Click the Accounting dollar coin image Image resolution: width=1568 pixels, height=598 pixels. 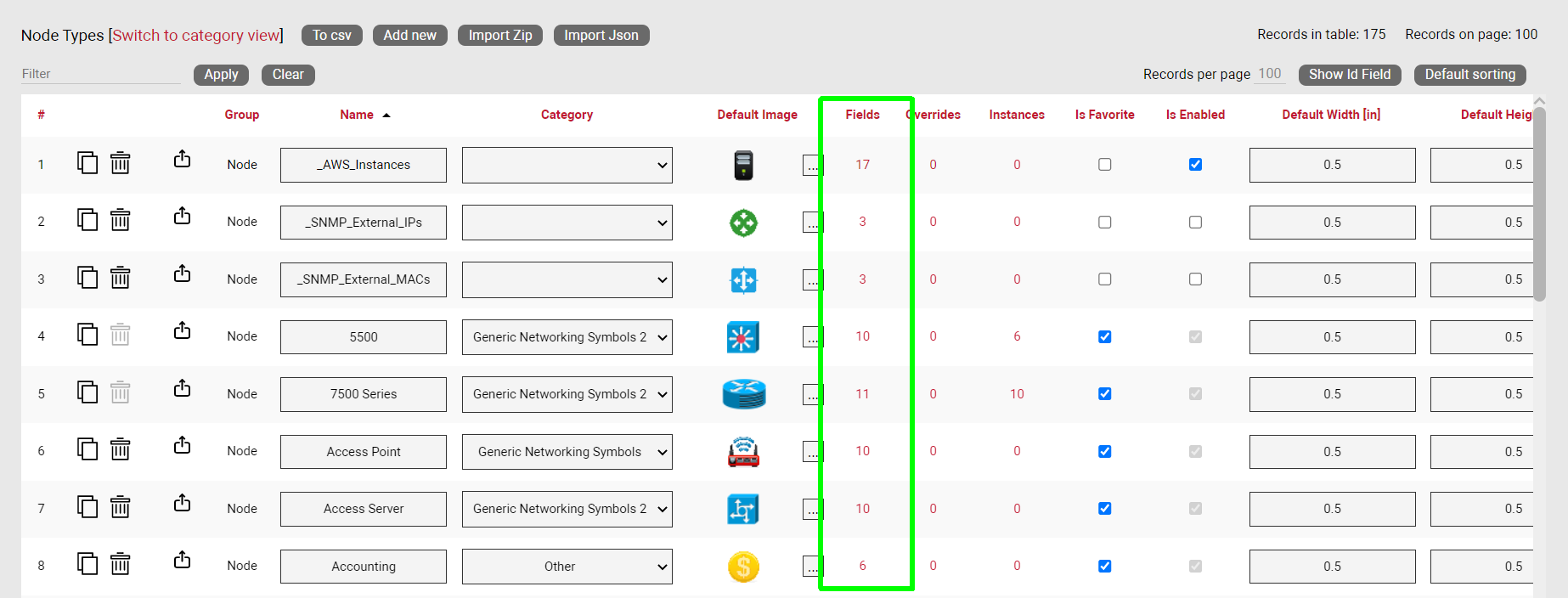click(x=743, y=567)
